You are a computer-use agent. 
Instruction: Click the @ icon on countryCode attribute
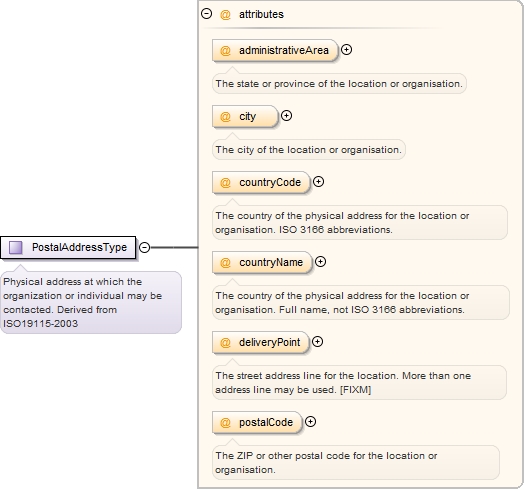225,183
